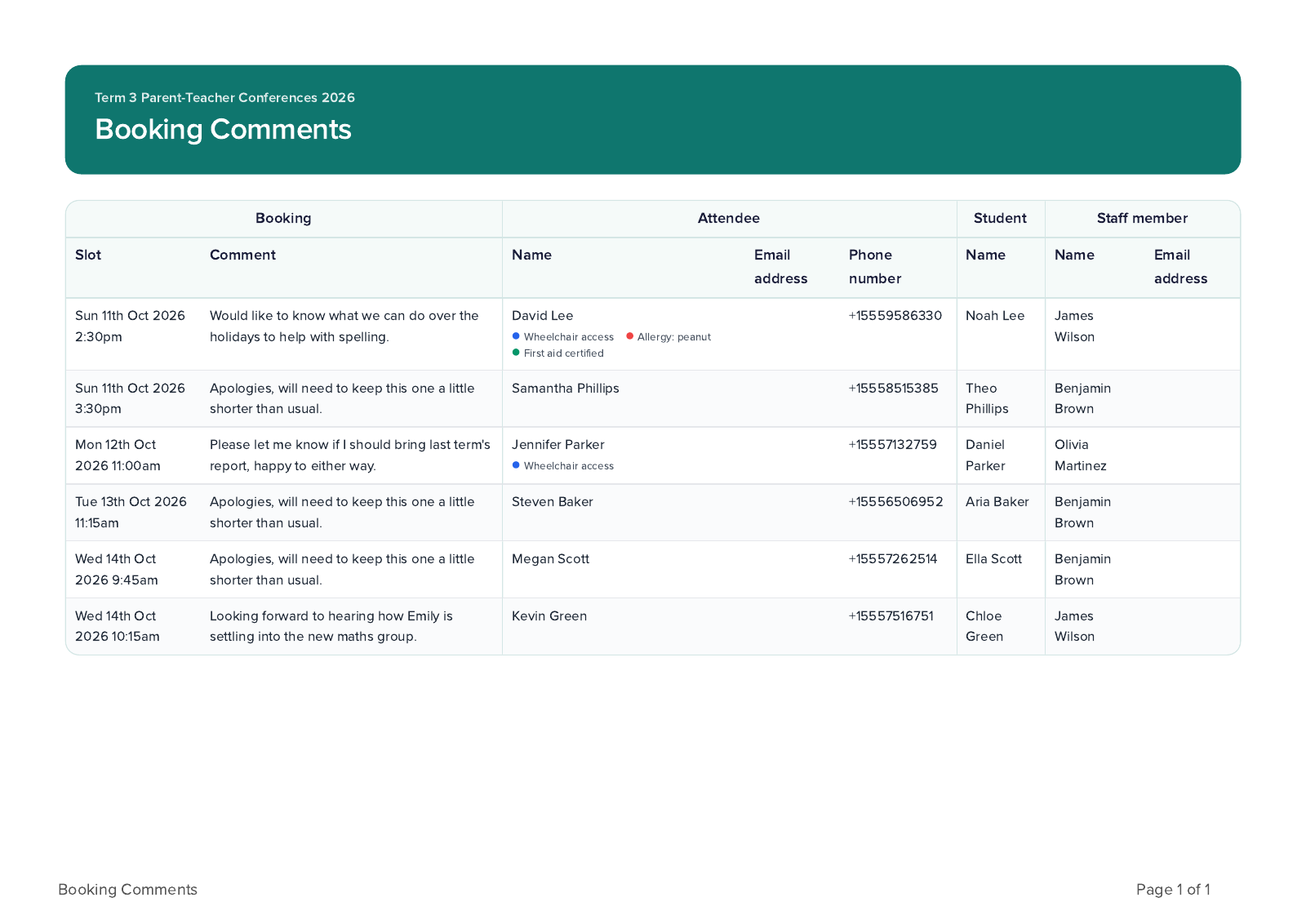Select the Sun 11th Oct 2026 2:30pm slot
Image resolution: width=1306 pixels, height=924 pixels.
[130, 326]
